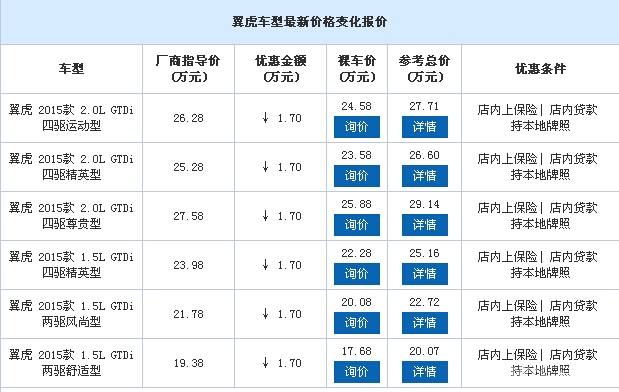The height and width of the screenshot is (392, 619).
Task: Open 详情 for 2.0L 四驱精英型 at 26.60
Action: [x=425, y=176]
